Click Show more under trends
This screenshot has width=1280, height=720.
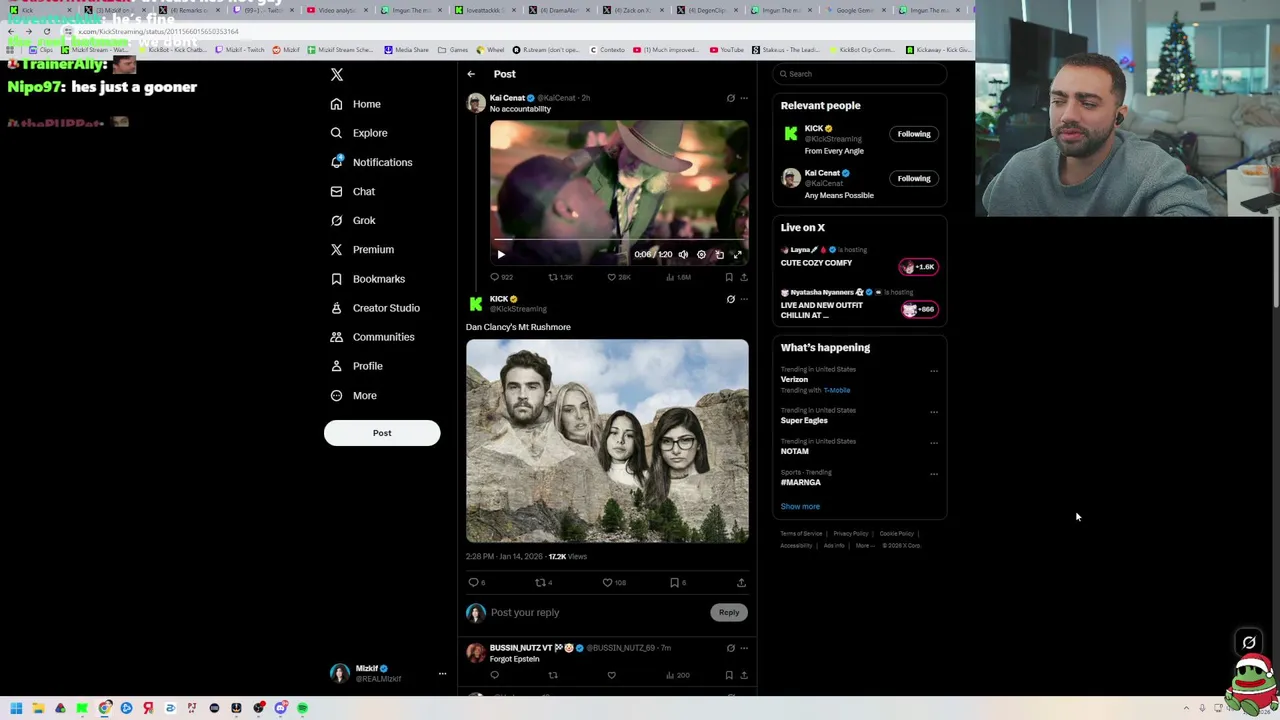[800, 506]
